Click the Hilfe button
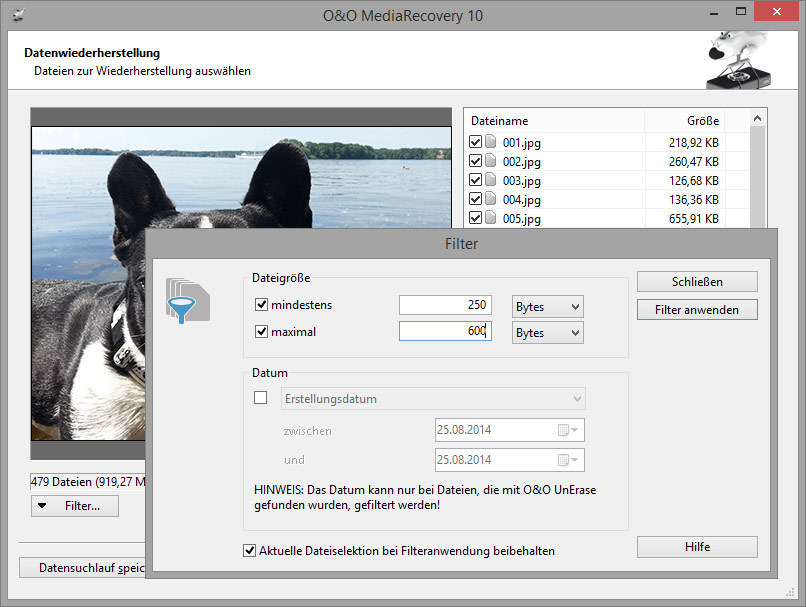 tap(697, 547)
